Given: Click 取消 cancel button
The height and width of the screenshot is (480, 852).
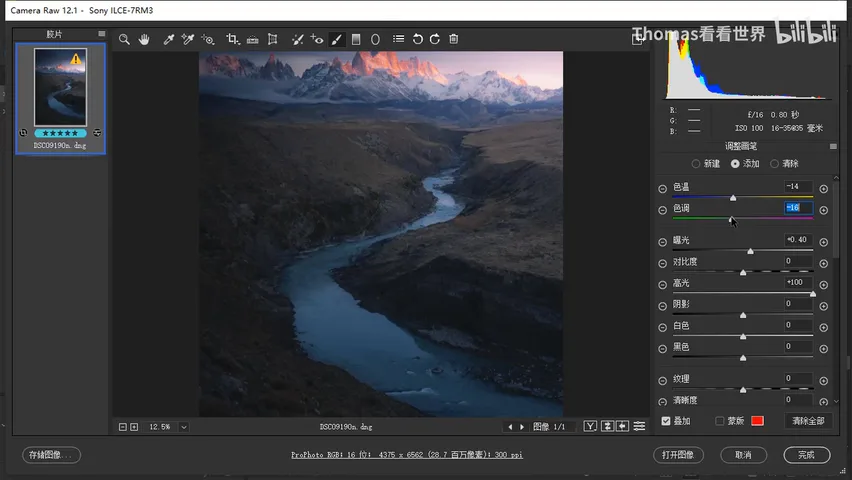Looking at the screenshot, I should pyautogui.click(x=743, y=455).
